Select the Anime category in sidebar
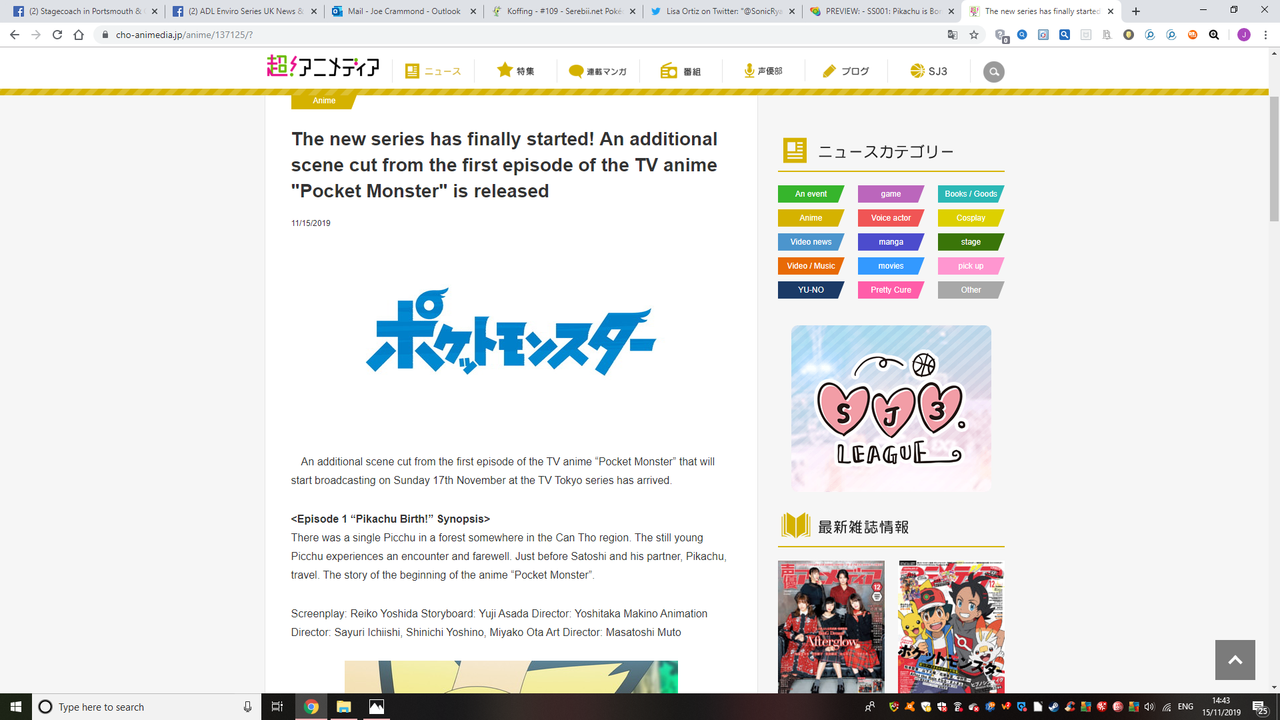 point(811,218)
